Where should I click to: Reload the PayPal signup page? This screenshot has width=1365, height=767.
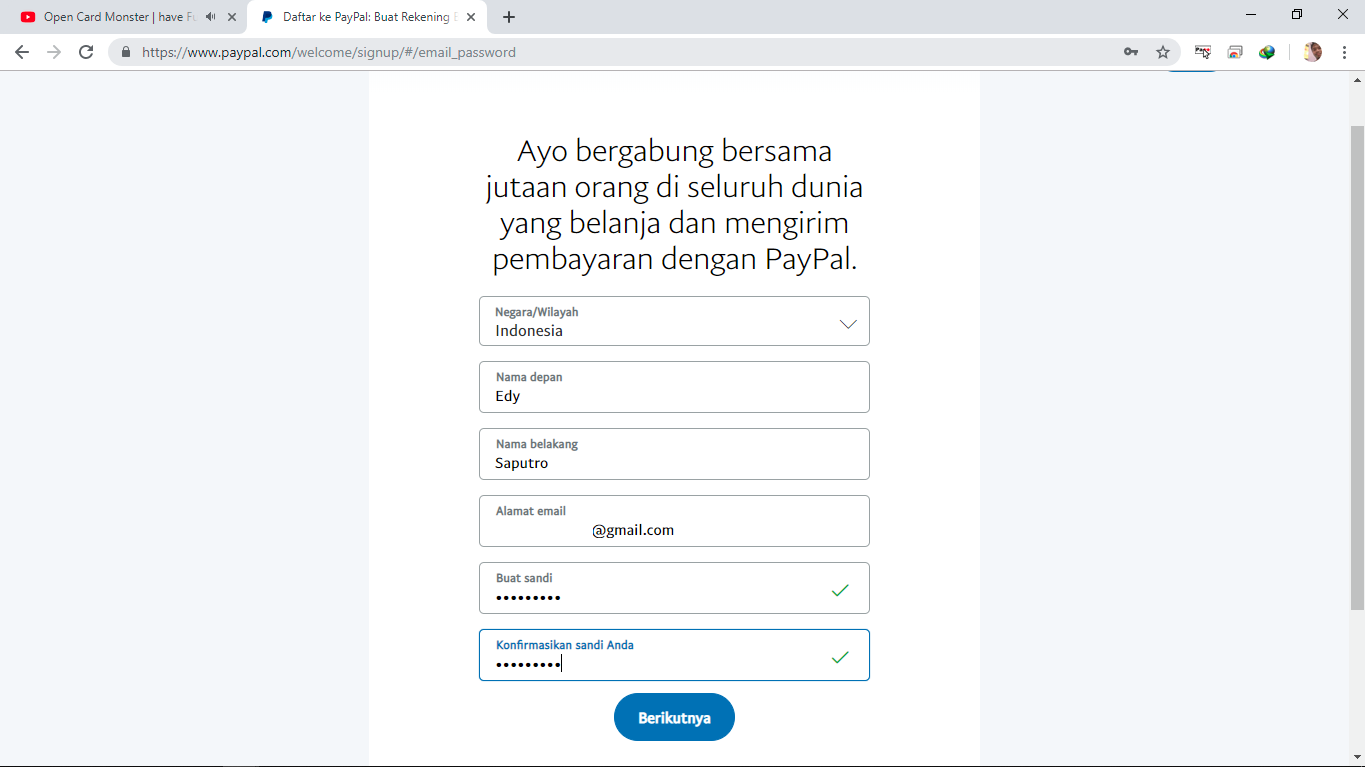pyautogui.click(x=86, y=52)
